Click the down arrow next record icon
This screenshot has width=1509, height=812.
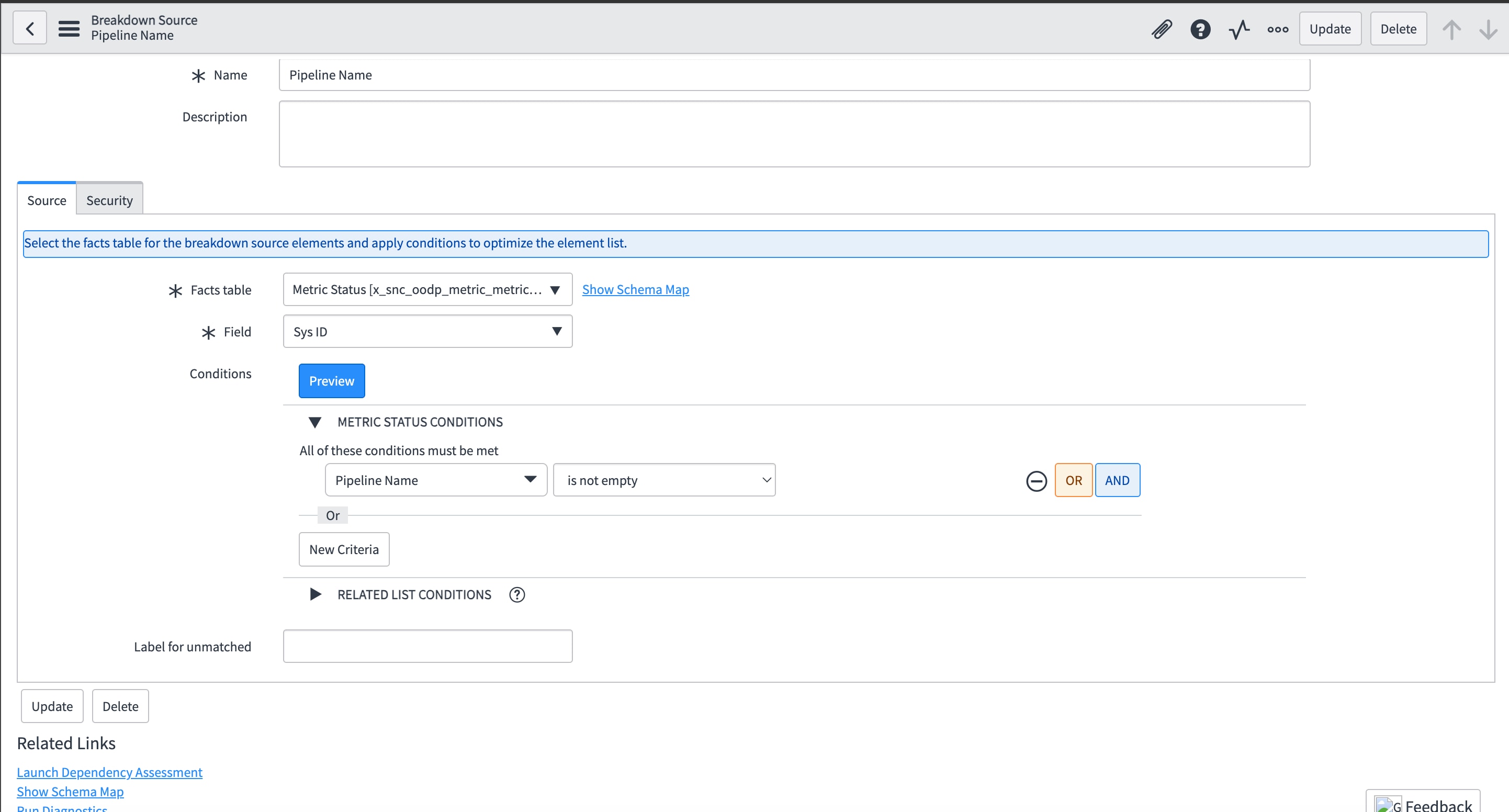tap(1488, 29)
